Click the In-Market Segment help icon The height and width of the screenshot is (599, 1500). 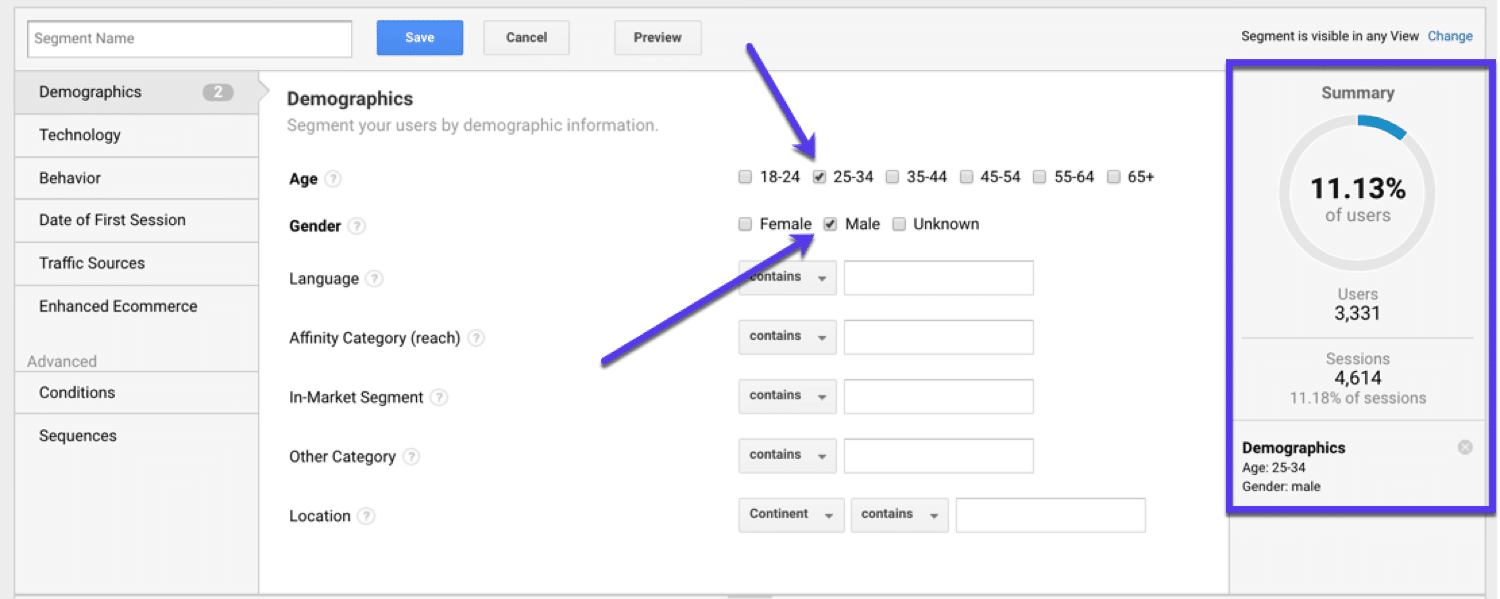tap(438, 397)
